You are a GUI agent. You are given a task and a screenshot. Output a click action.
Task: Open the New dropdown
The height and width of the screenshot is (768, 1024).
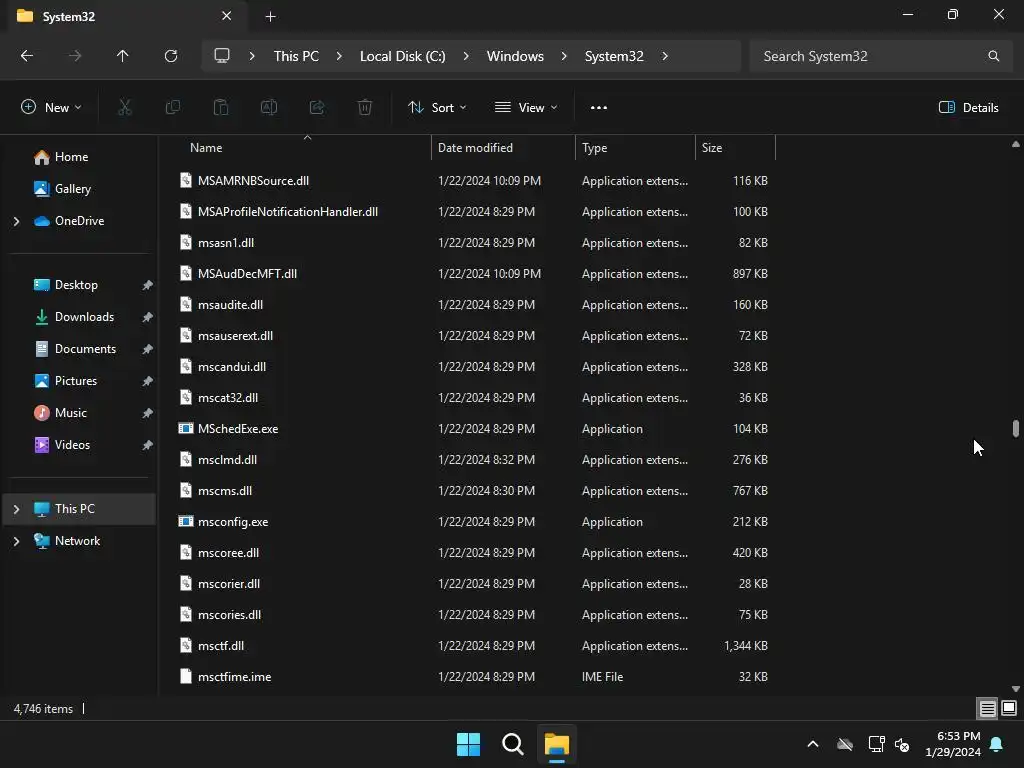coord(51,108)
